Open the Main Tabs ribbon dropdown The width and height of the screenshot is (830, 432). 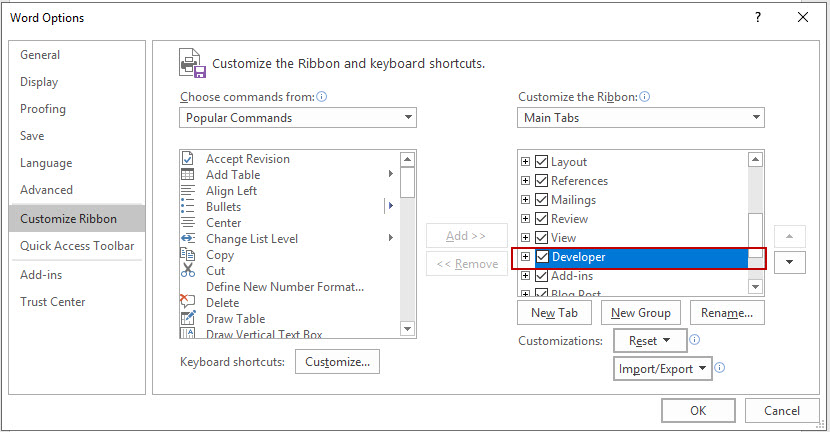(640, 118)
